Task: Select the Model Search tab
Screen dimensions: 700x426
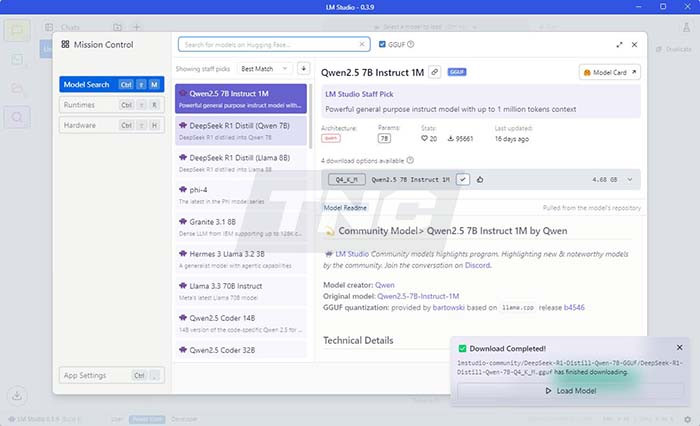Action: tap(112, 84)
